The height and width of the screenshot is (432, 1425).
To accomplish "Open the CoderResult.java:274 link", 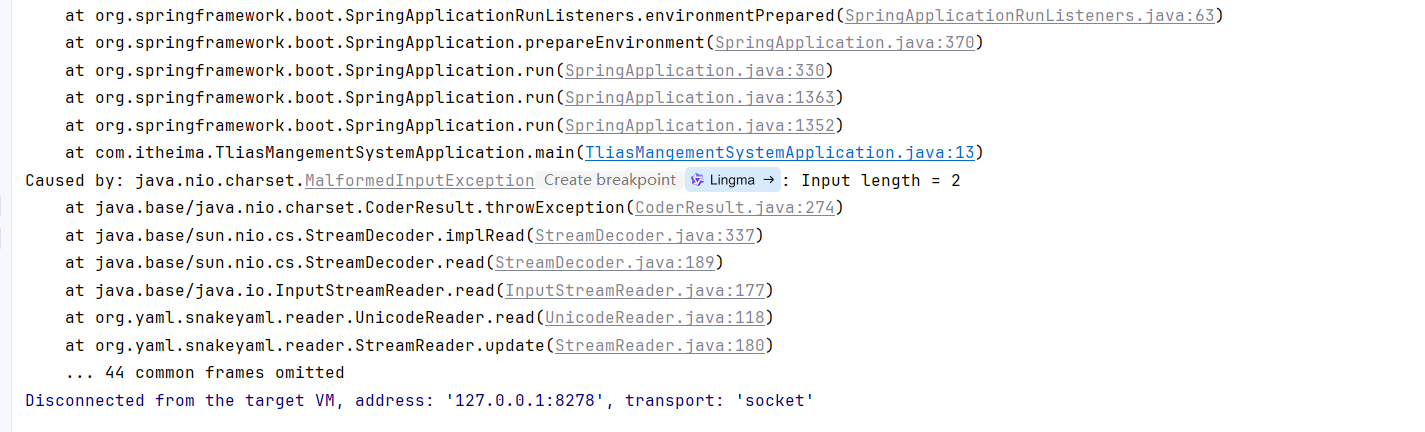I will (734, 208).
